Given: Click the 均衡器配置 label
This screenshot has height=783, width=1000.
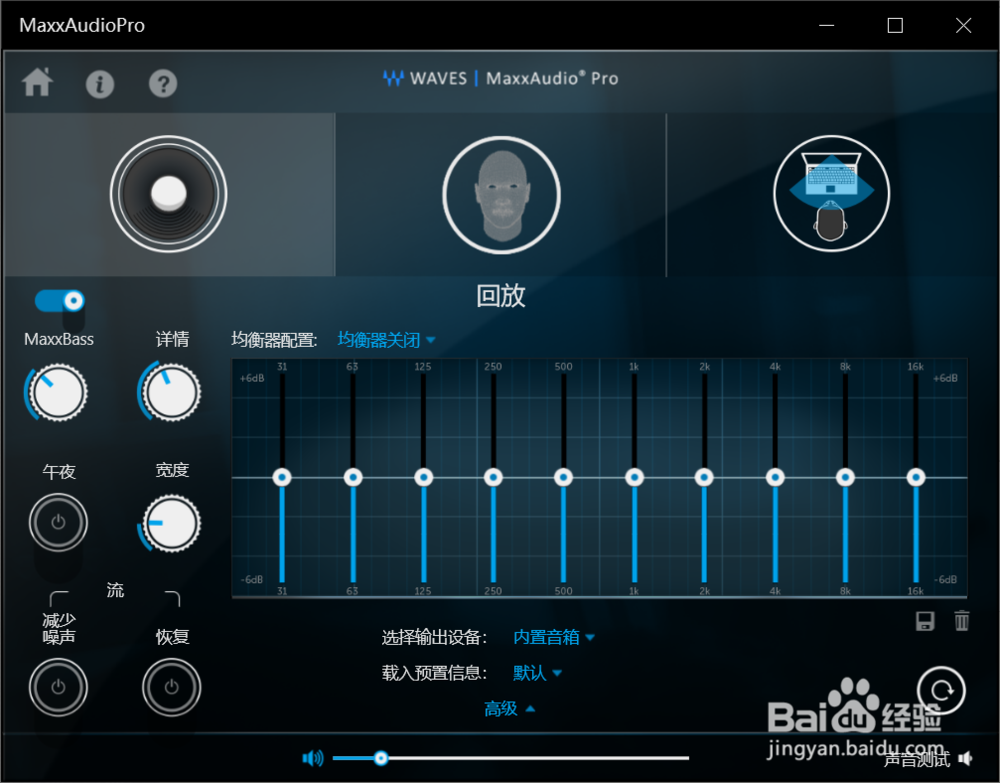Looking at the screenshot, I should (x=274, y=340).
